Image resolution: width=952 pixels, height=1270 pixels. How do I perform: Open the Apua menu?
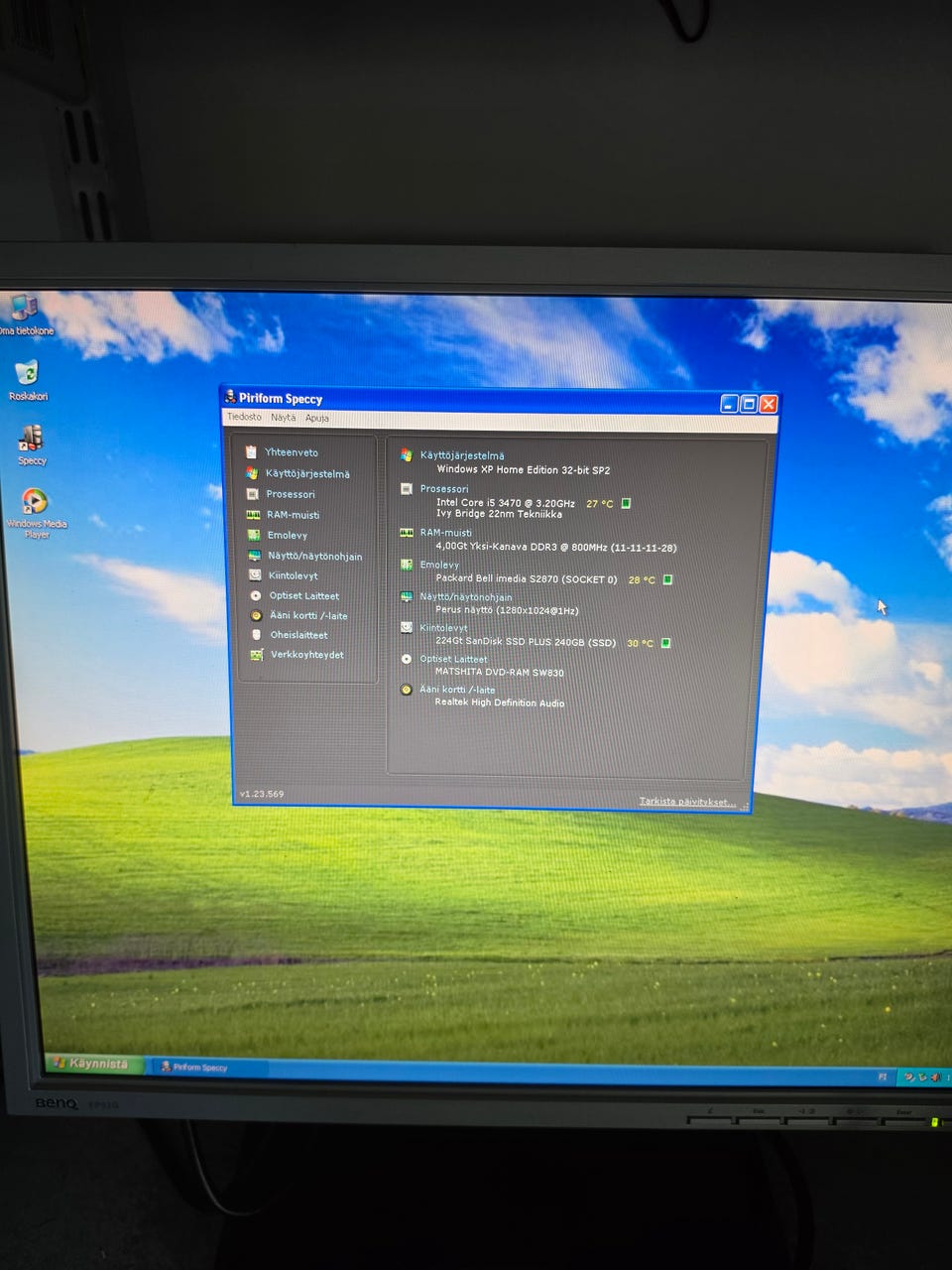click(316, 418)
